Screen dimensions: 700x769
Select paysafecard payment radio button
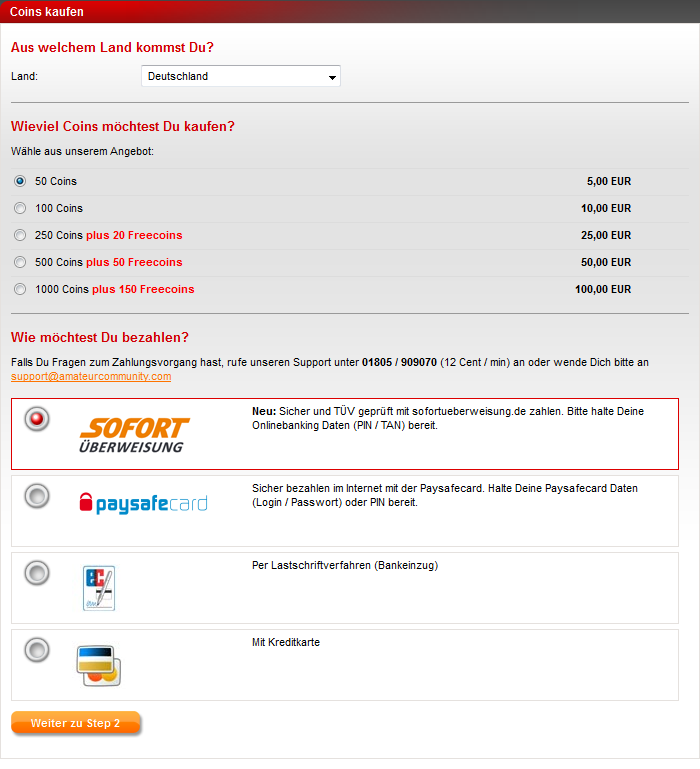tap(37, 496)
